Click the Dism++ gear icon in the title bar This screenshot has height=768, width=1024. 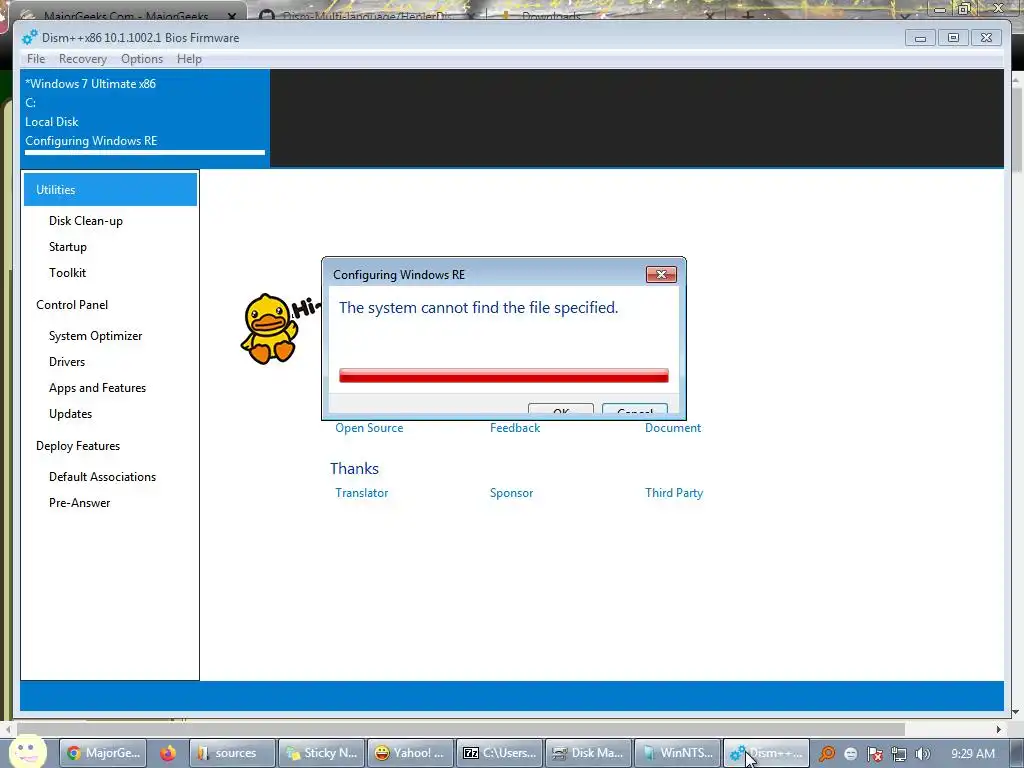[30, 38]
